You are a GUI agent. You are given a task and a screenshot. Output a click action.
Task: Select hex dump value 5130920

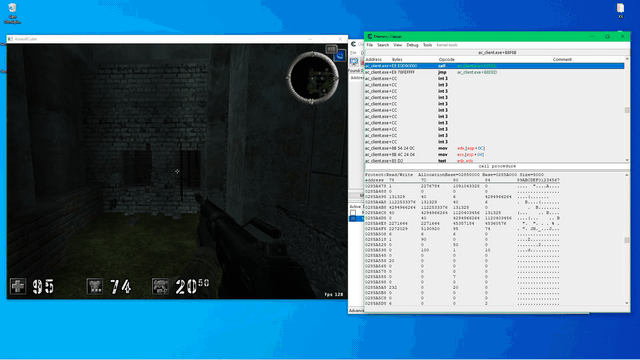(x=430, y=229)
